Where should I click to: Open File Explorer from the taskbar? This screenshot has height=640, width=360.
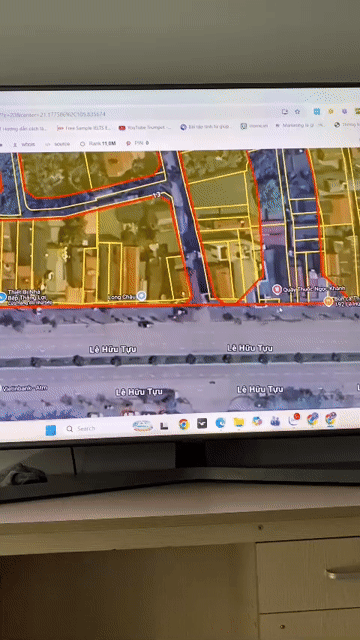pos(239,422)
